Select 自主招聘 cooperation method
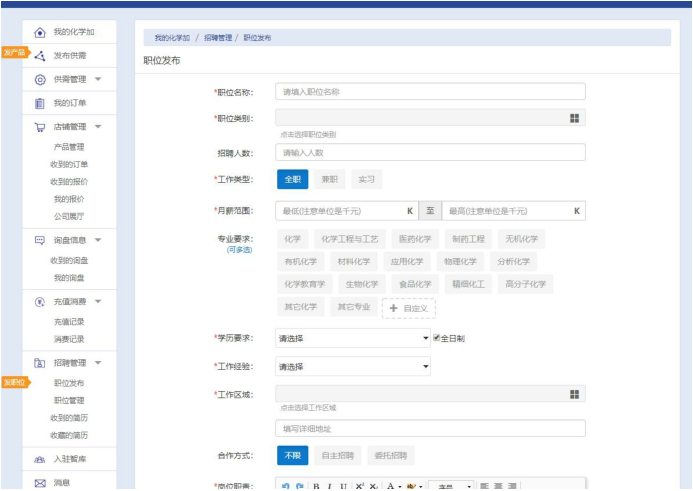 pyautogui.click(x=337, y=455)
